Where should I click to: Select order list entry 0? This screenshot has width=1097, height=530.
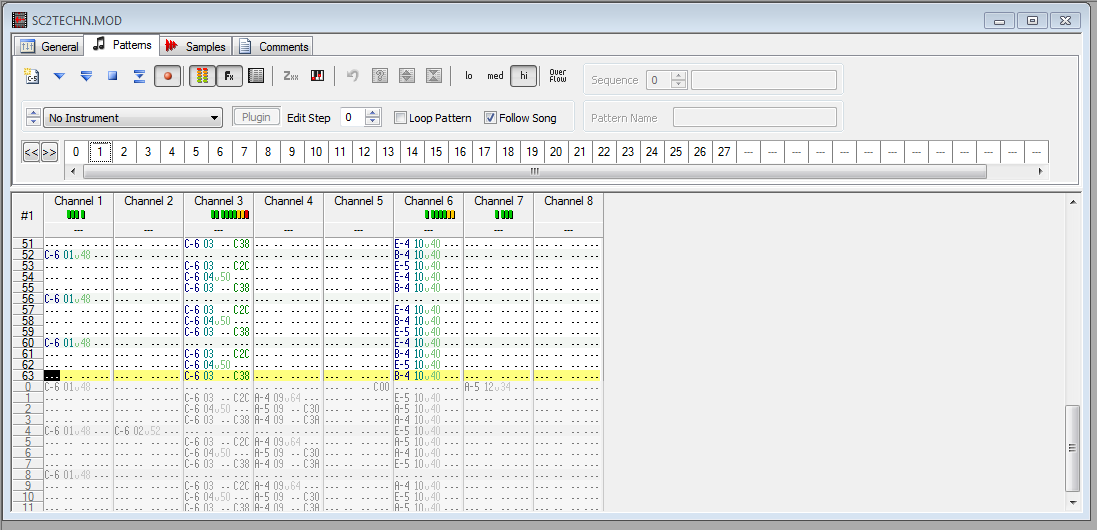click(76, 152)
